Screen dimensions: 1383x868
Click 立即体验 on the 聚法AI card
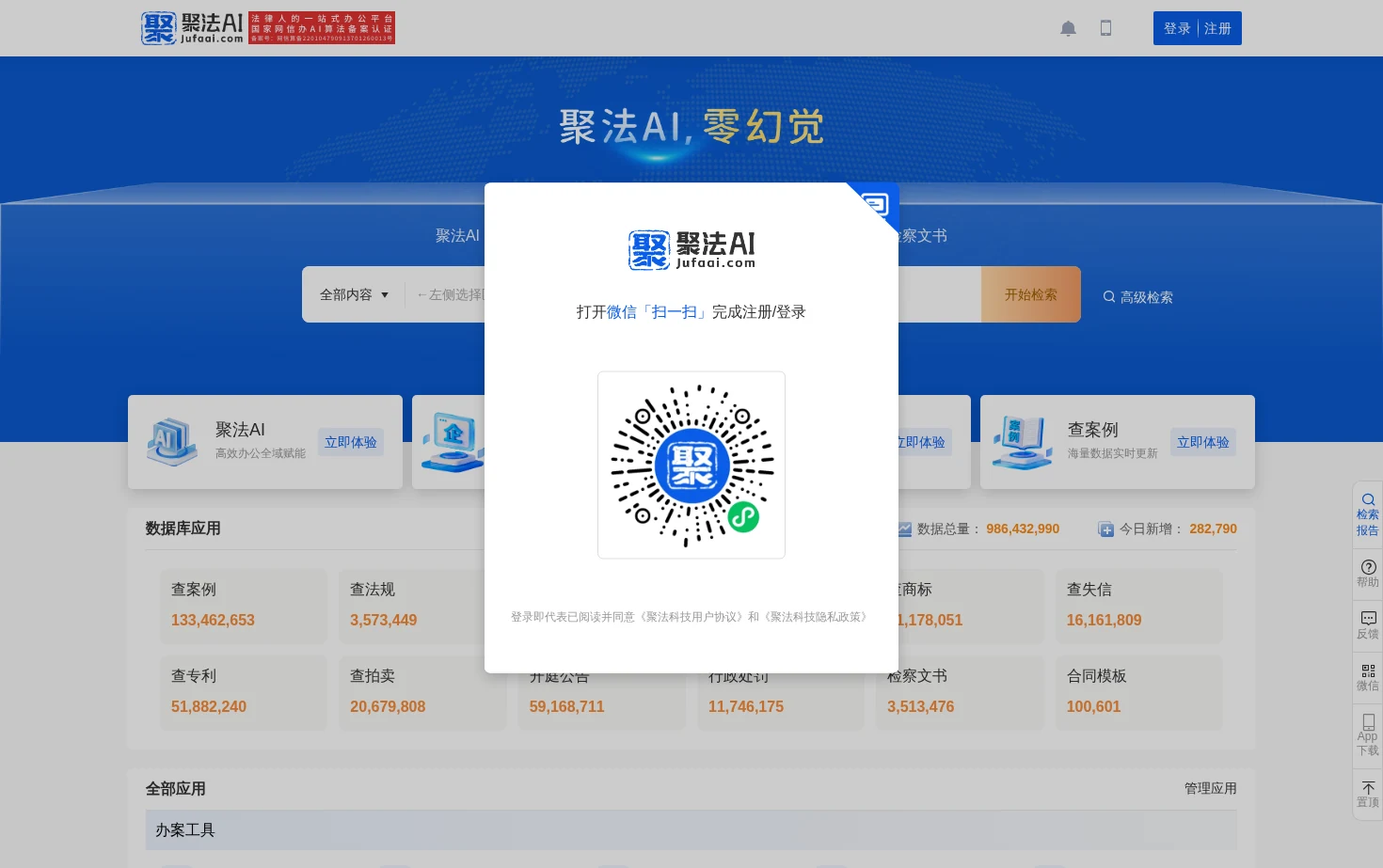tap(351, 442)
